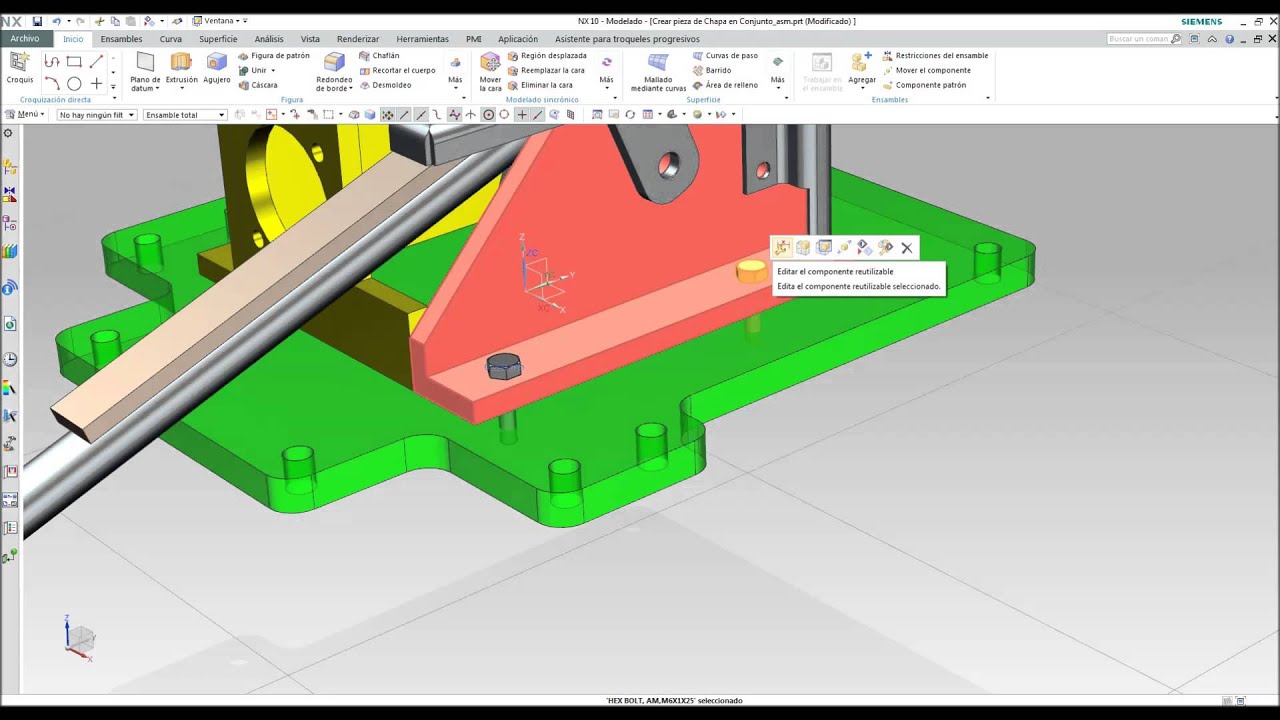1280x720 pixels.
Task: Click Edit reusable component icon in popup toolbar
Action: click(782, 248)
